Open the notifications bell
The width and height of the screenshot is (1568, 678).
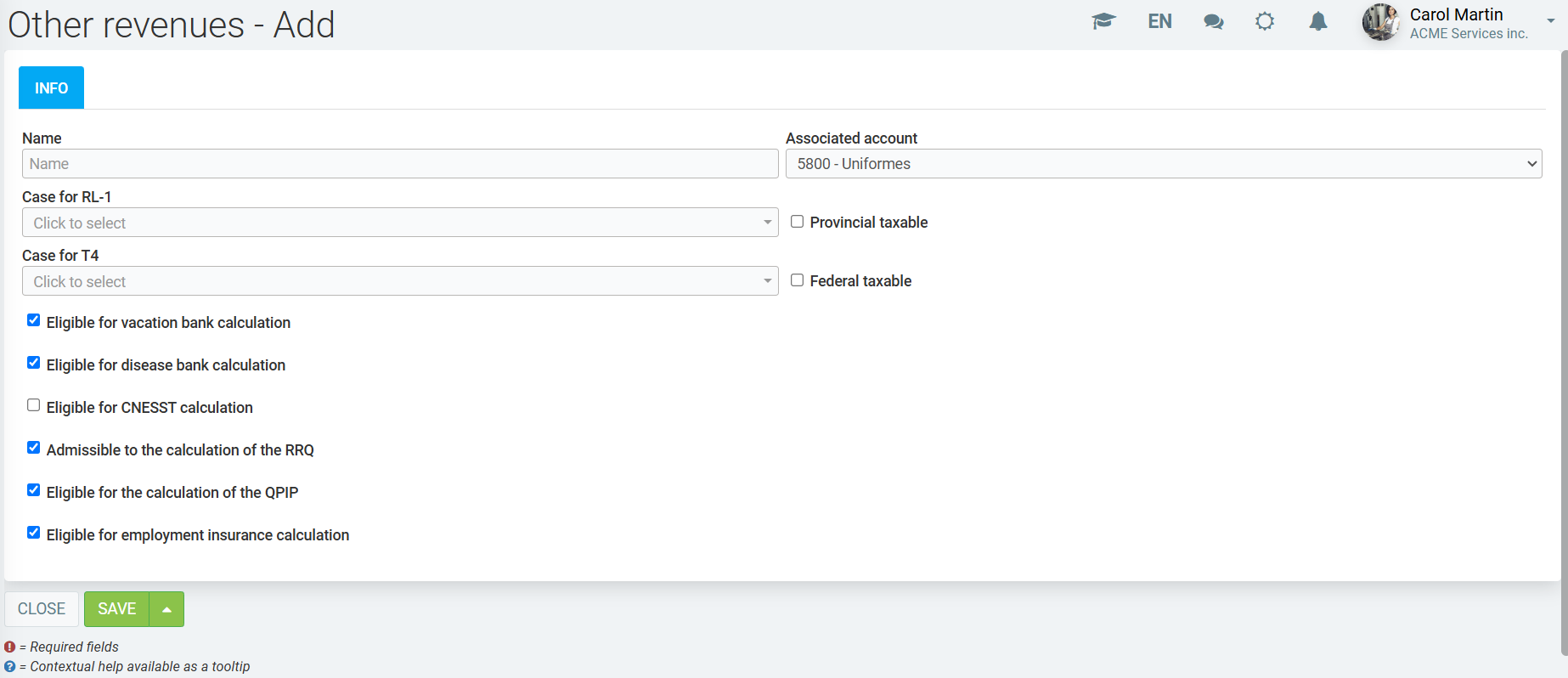point(1317,21)
